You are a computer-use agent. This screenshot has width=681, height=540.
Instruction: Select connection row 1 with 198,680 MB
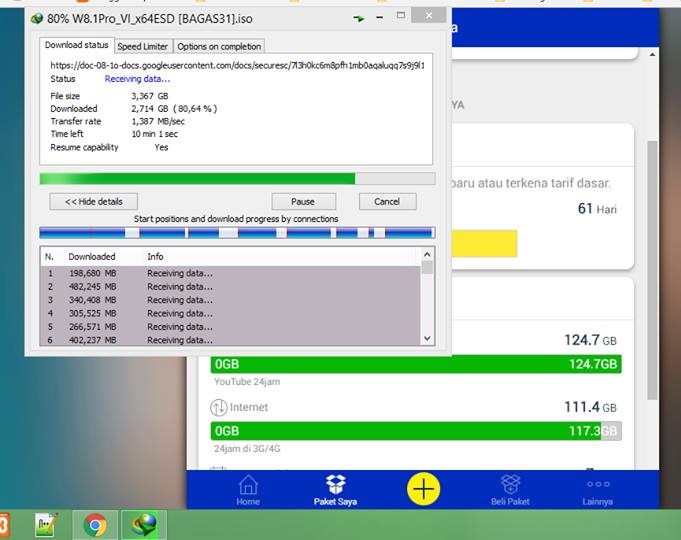pyautogui.click(x=231, y=273)
